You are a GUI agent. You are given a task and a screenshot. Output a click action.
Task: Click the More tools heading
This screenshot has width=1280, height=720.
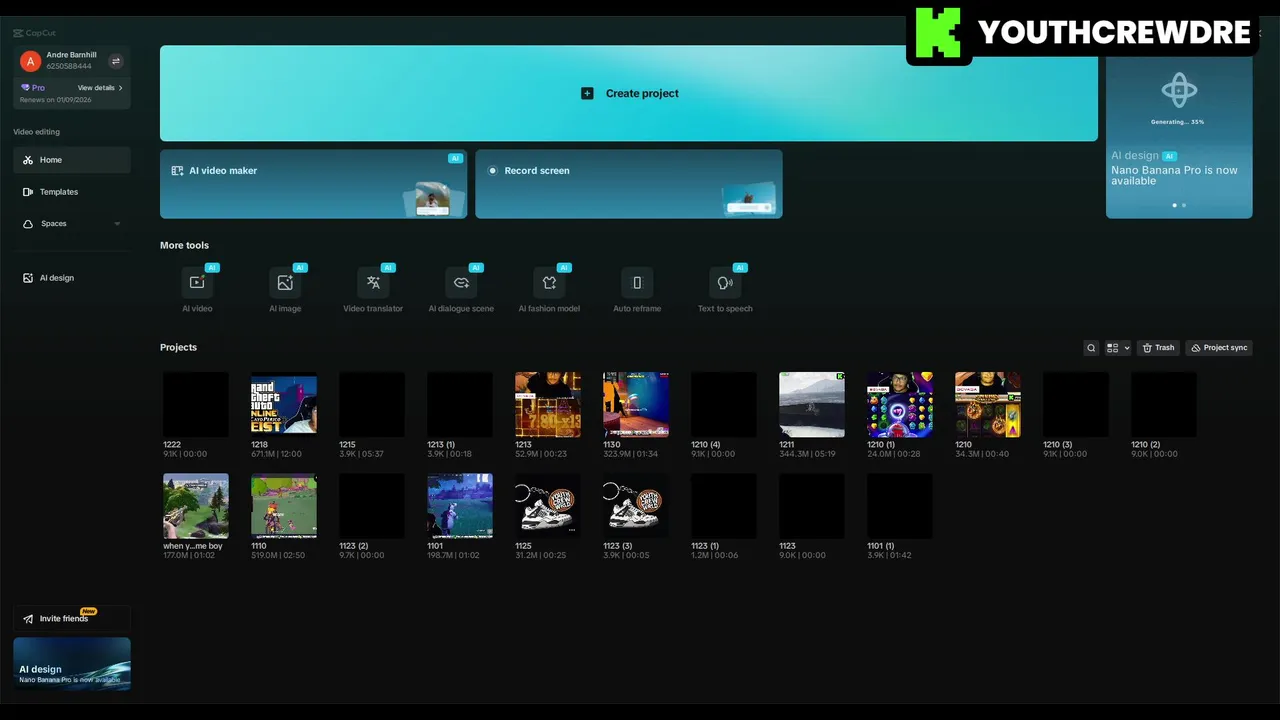(184, 245)
